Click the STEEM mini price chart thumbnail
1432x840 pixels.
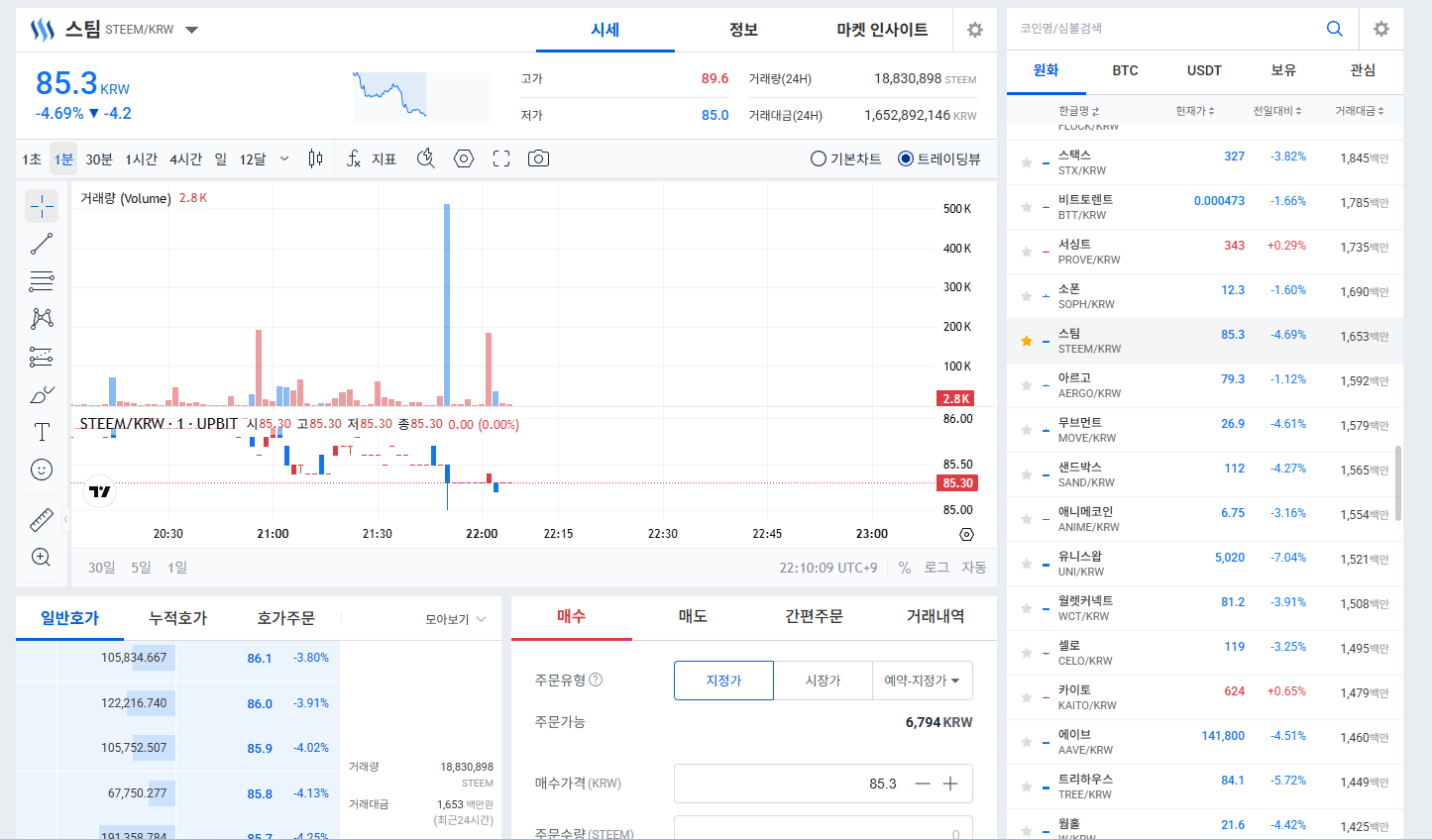(422, 95)
